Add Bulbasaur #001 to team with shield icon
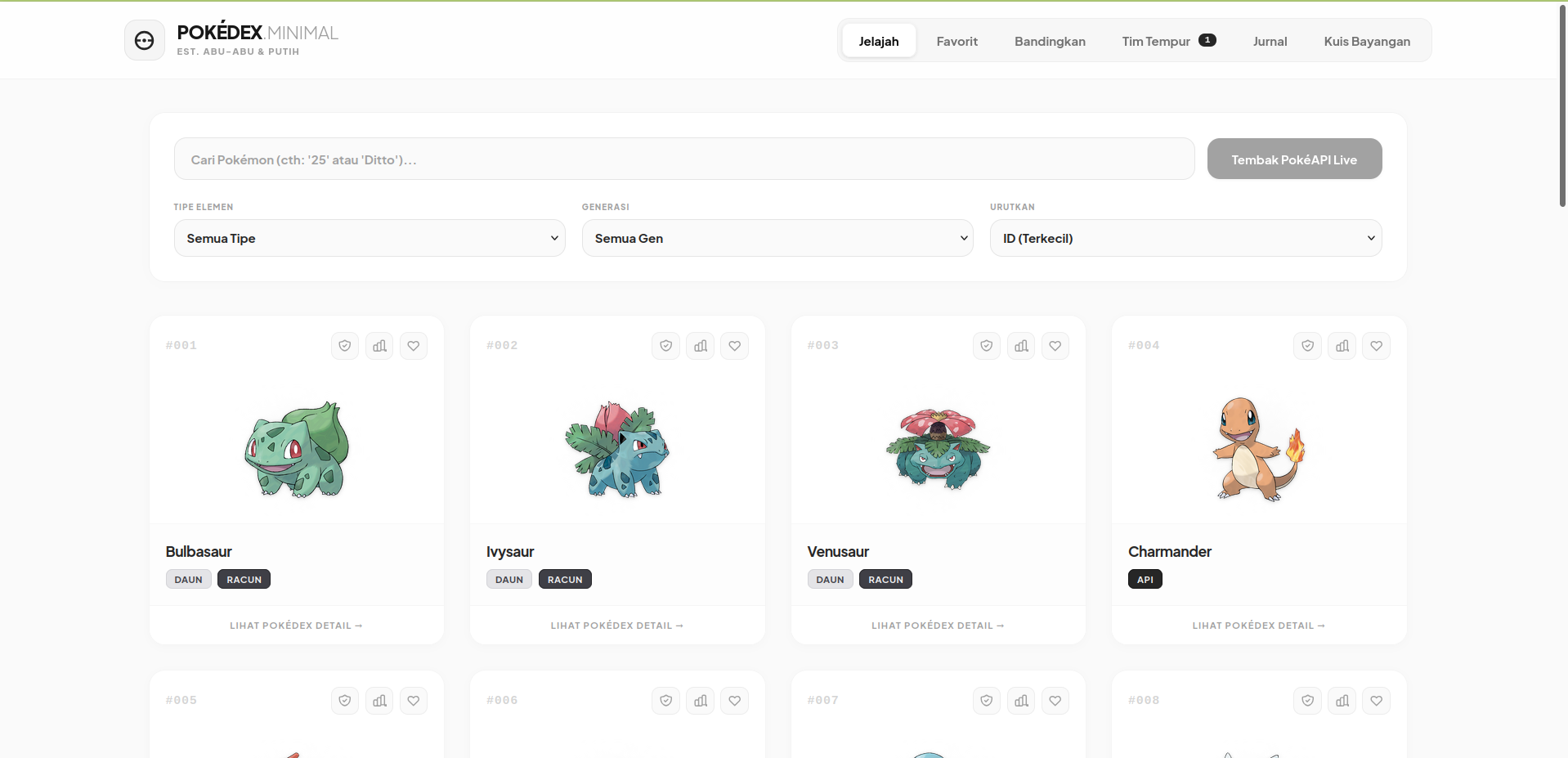The image size is (1568, 758). 345,346
